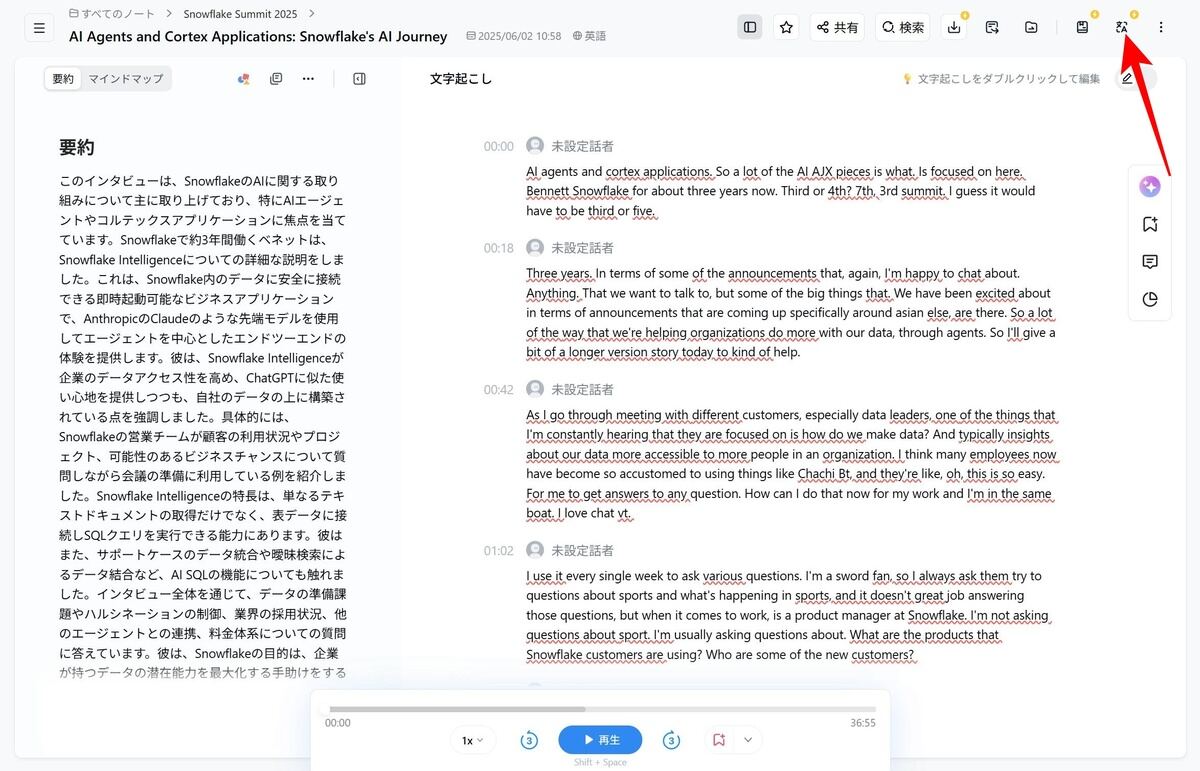Click the 00:00 transcript timestamp
1200x771 pixels.
(498, 146)
